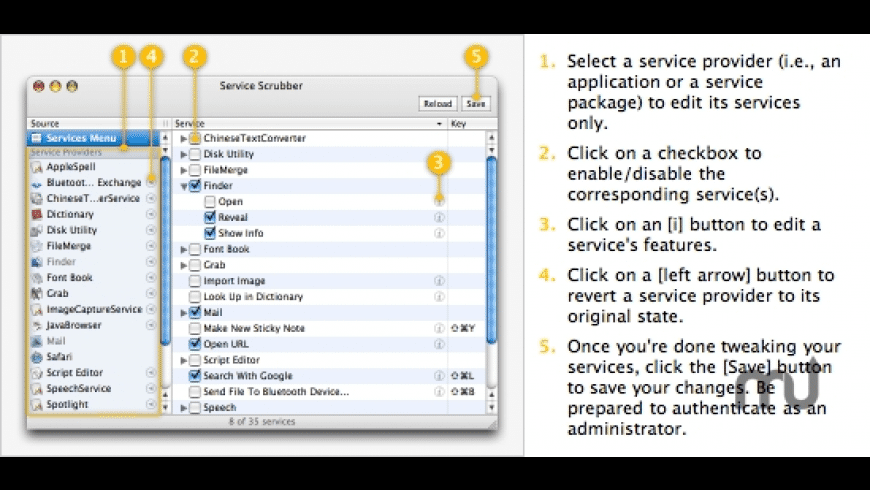Open info for the Open URL service
Viewport: 870px width, 490px height.
439,344
